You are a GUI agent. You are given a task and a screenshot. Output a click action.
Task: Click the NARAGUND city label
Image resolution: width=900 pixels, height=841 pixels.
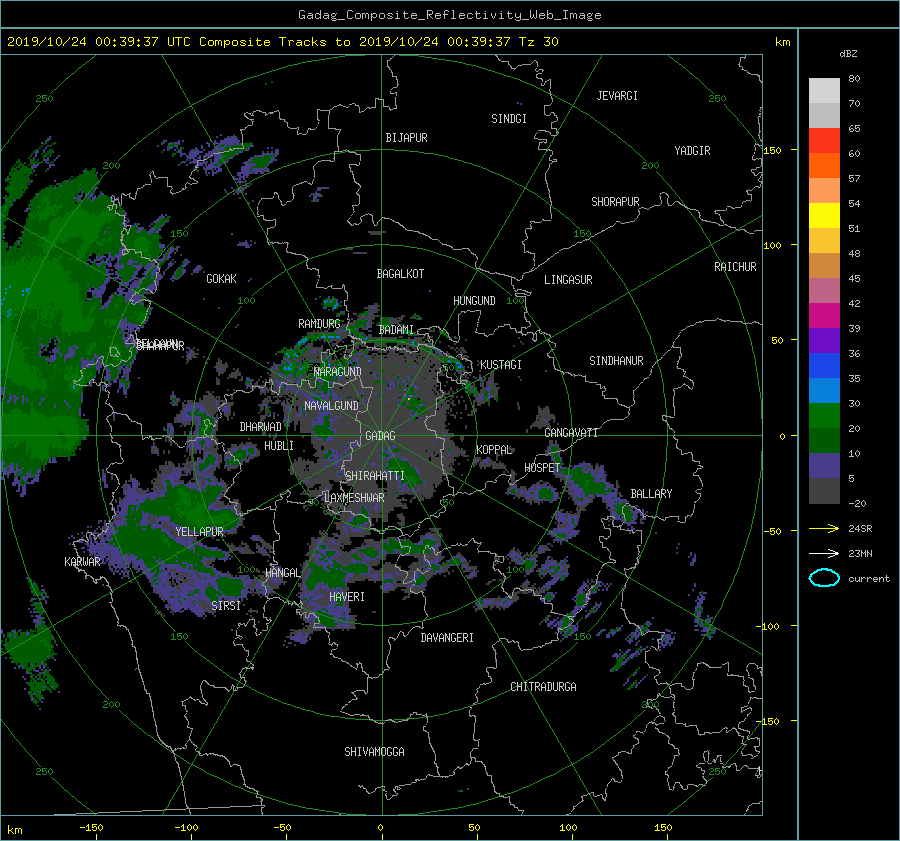338,371
